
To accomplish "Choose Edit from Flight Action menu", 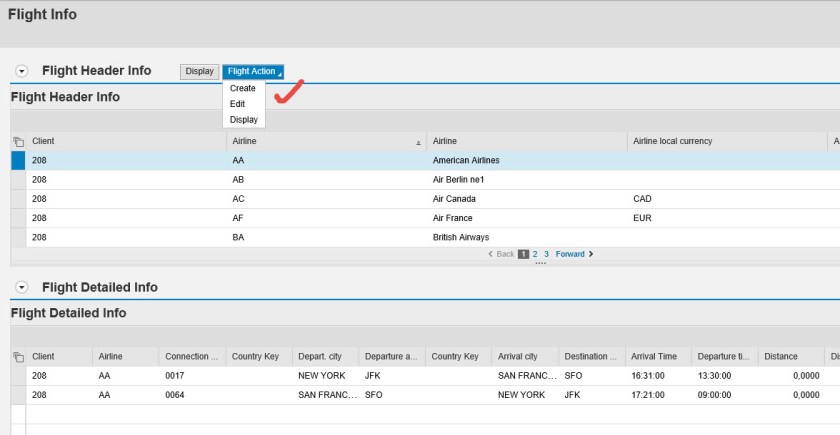I will pyautogui.click(x=237, y=104).
